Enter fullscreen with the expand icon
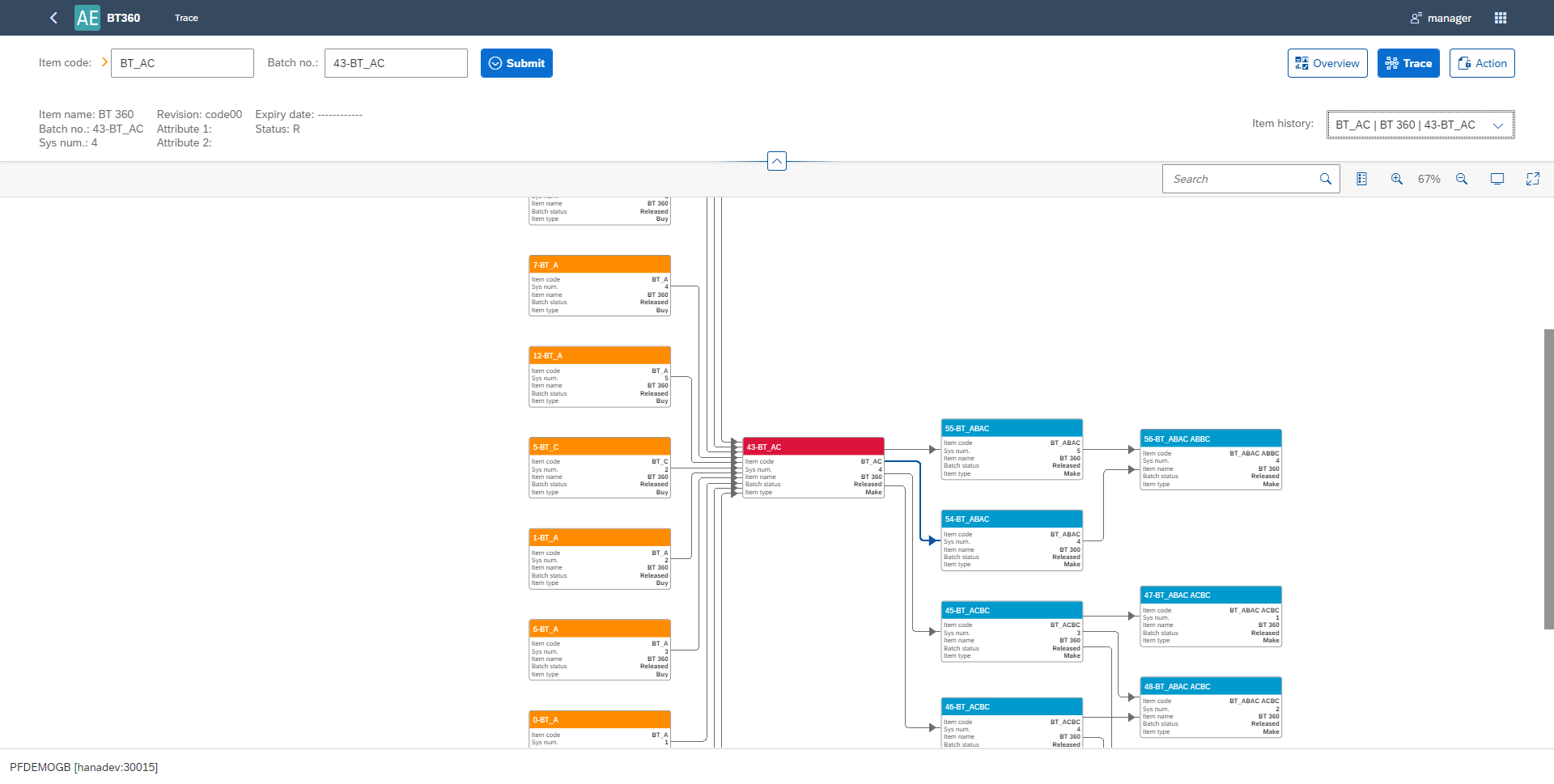Viewport: 1554px width, 784px height. point(1532,178)
